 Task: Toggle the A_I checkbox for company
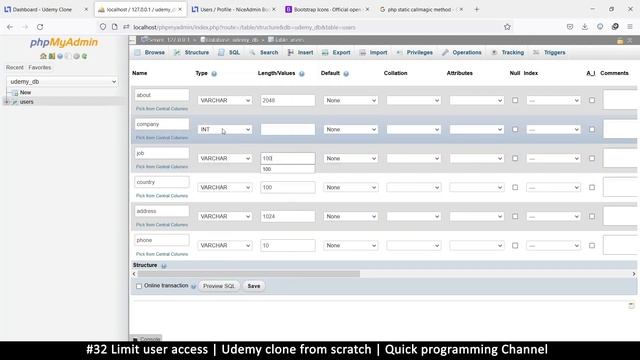pos(592,129)
